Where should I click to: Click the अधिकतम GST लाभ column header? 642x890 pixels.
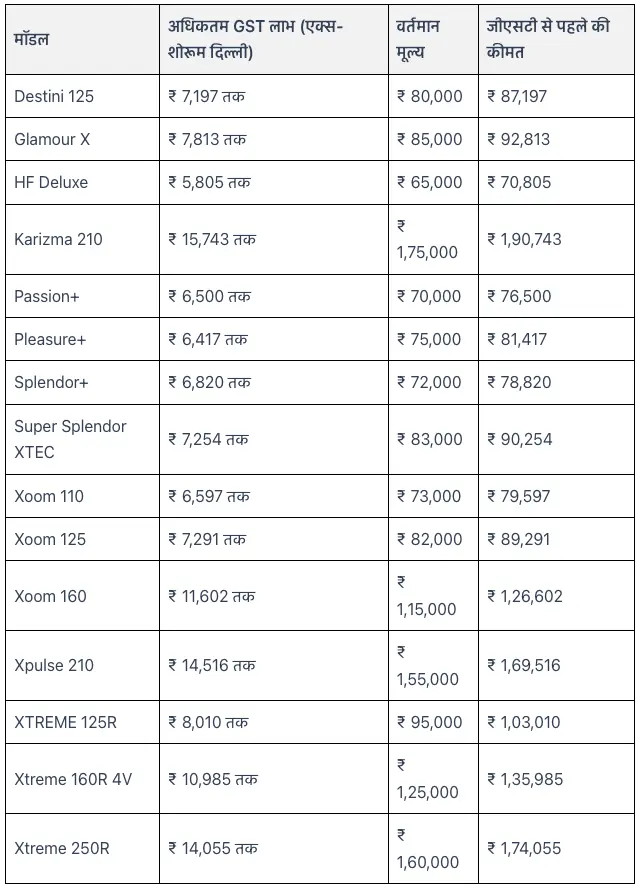(255, 39)
